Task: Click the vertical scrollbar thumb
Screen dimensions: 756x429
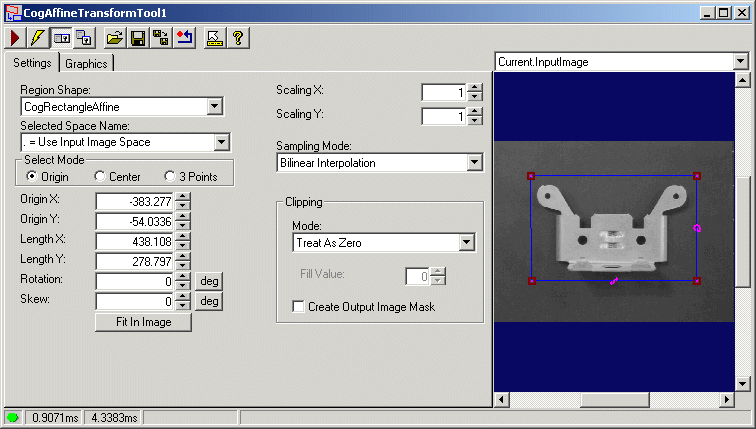Action: coord(742,232)
